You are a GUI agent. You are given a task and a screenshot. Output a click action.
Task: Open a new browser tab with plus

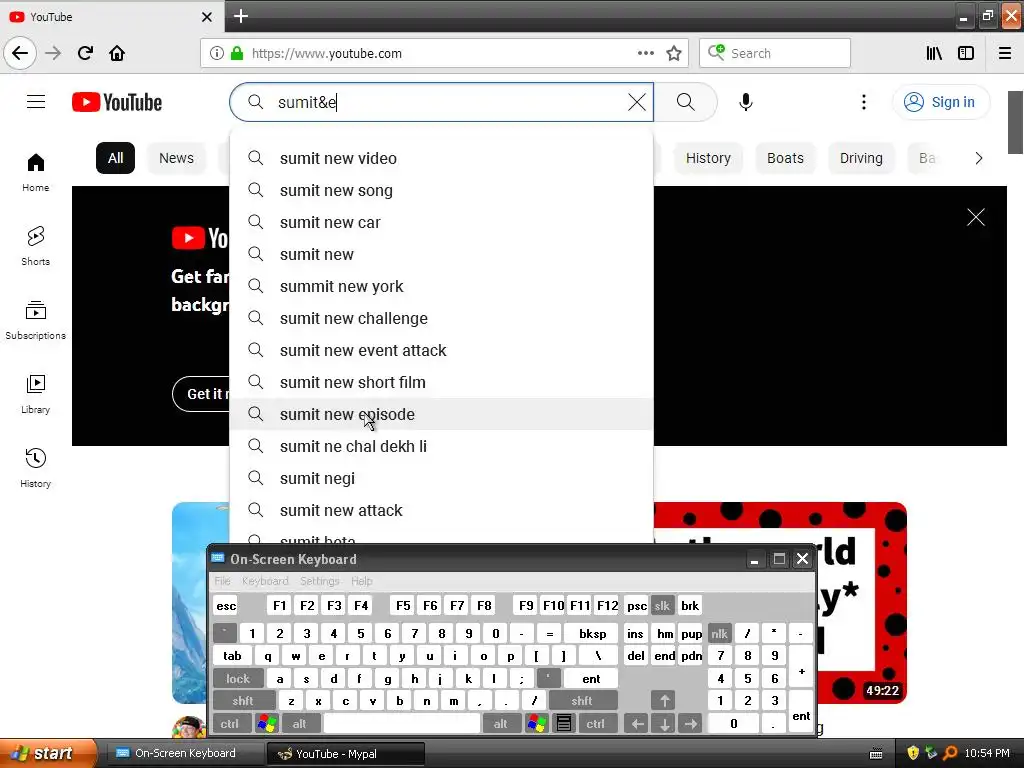pyautogui.click(x=241, y=16)
